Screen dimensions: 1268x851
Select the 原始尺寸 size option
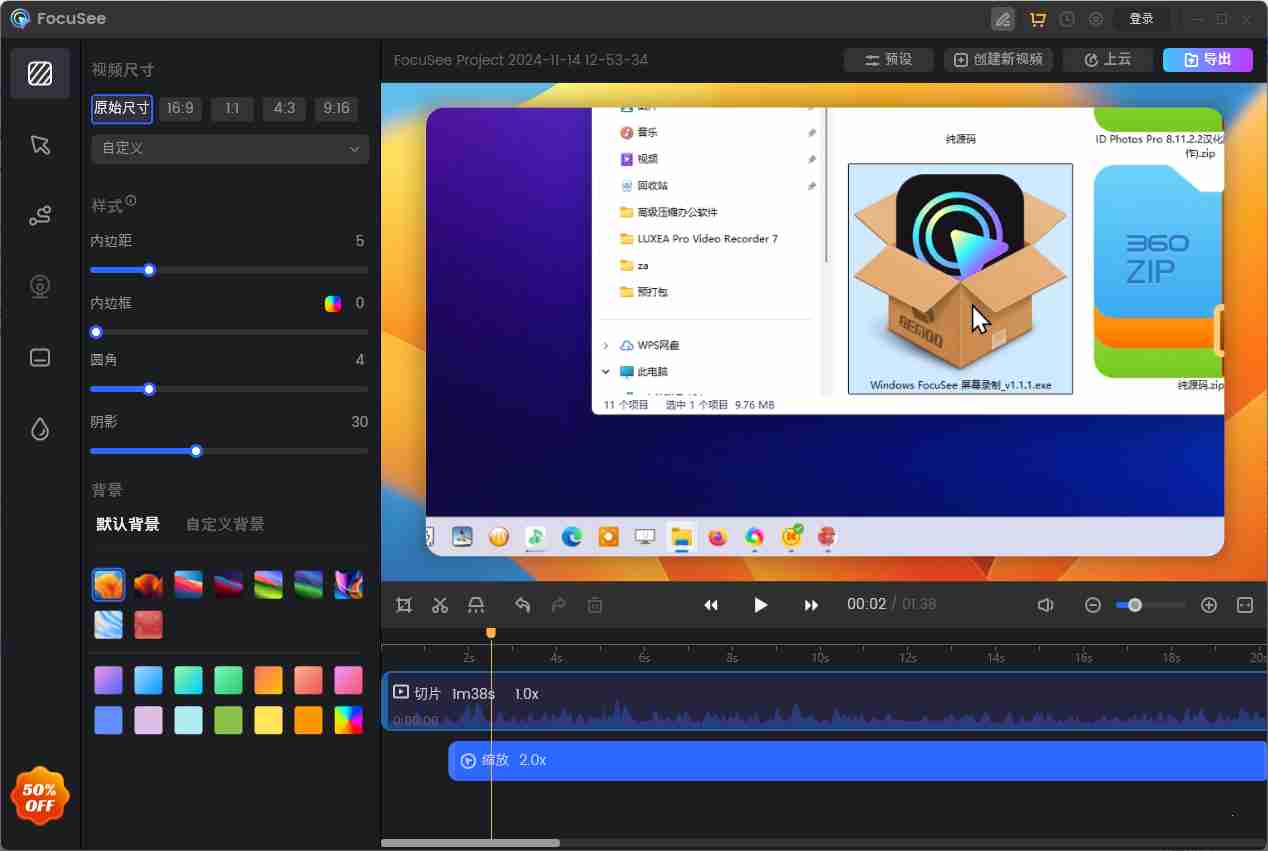122,109
